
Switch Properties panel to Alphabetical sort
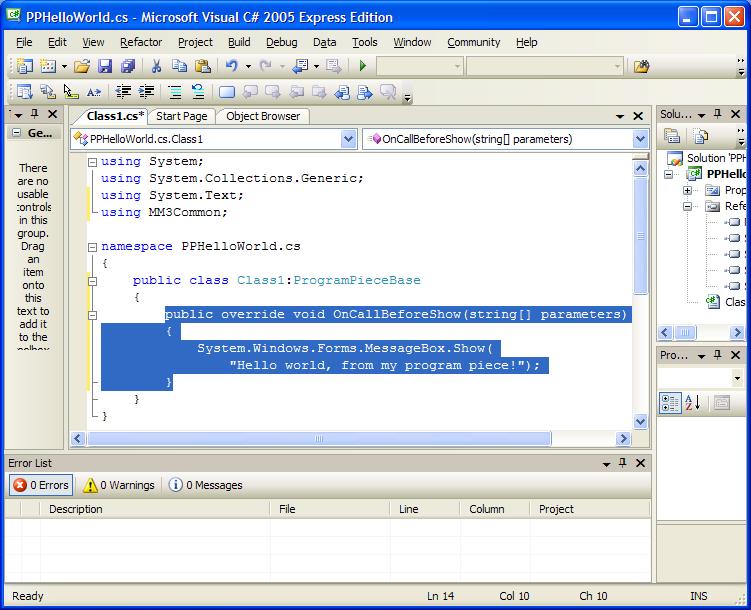(x=693, y=403)
